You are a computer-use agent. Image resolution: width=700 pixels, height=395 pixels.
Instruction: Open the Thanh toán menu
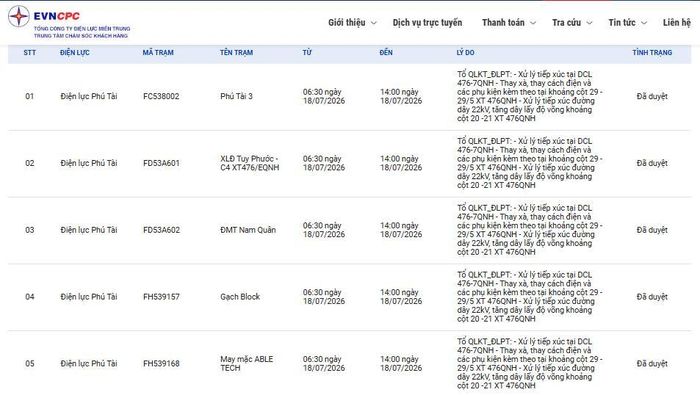pos(503,22)
